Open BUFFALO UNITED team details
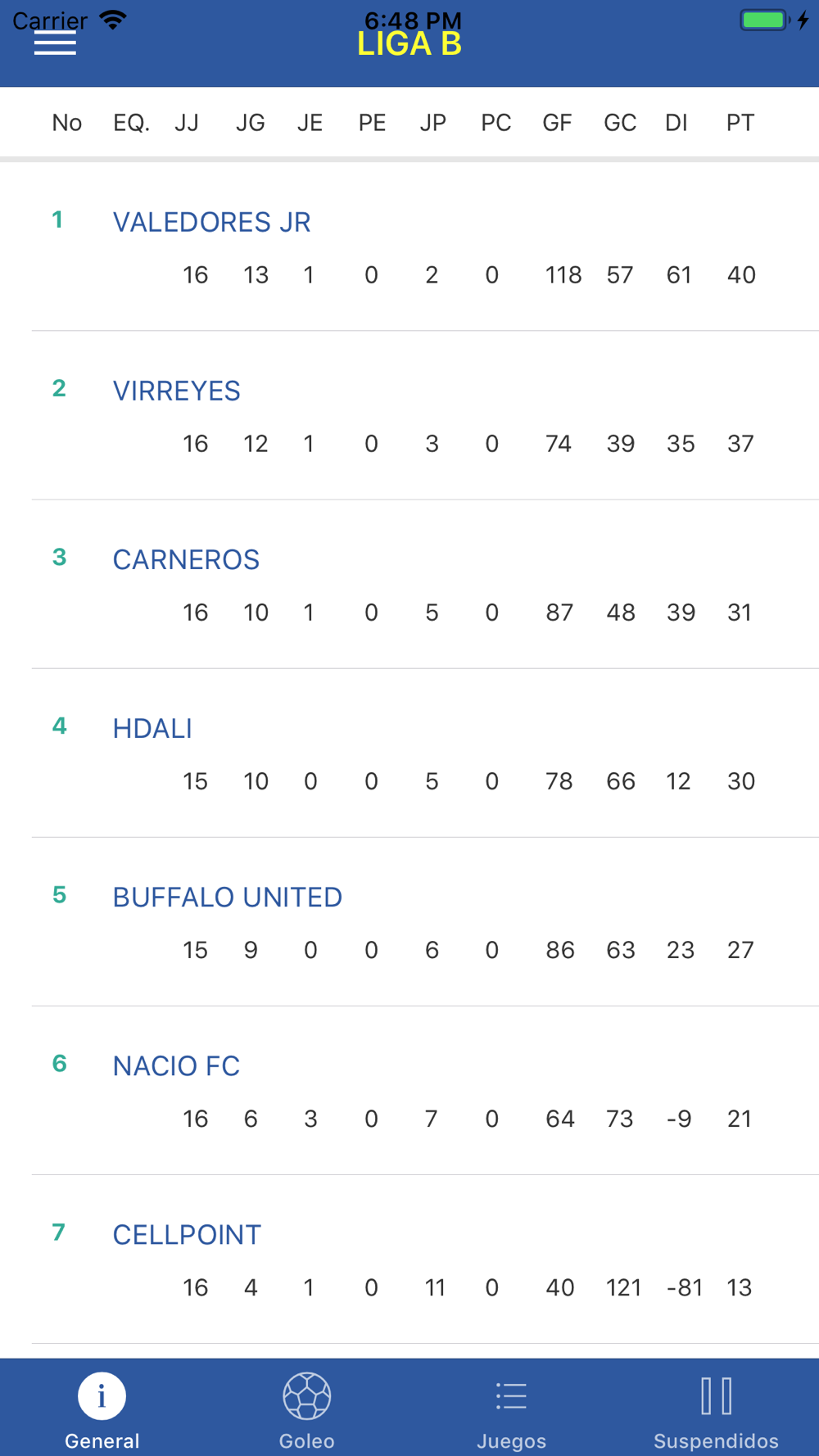819x1456 pixels. point(227,897)
